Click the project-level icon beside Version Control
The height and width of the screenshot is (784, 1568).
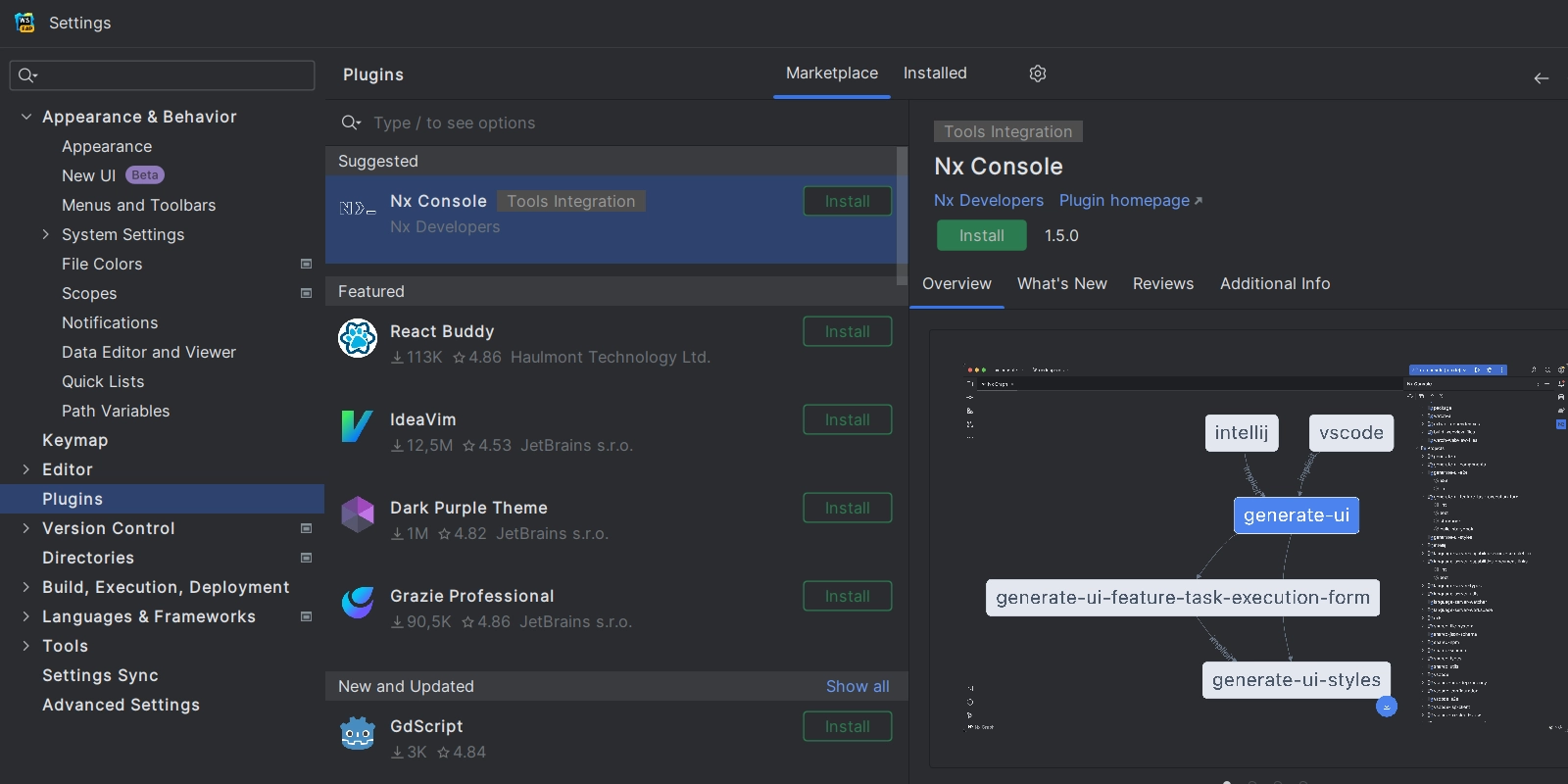click(x=306, y=528)
